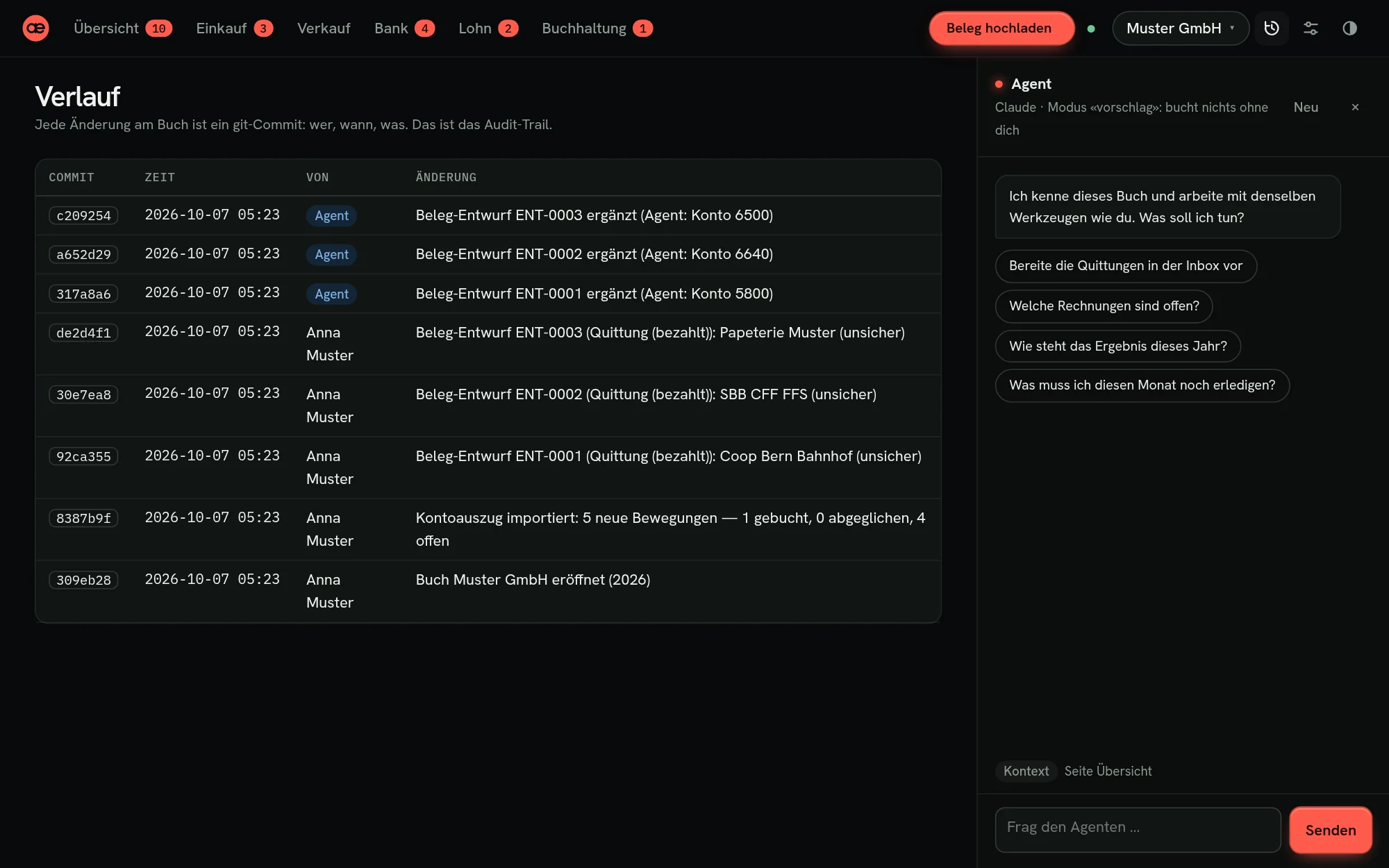This screenshot has width=1389, height=868.
Task: Click the Senden button
Action: pyautogui.click(x=1330, y=830)
